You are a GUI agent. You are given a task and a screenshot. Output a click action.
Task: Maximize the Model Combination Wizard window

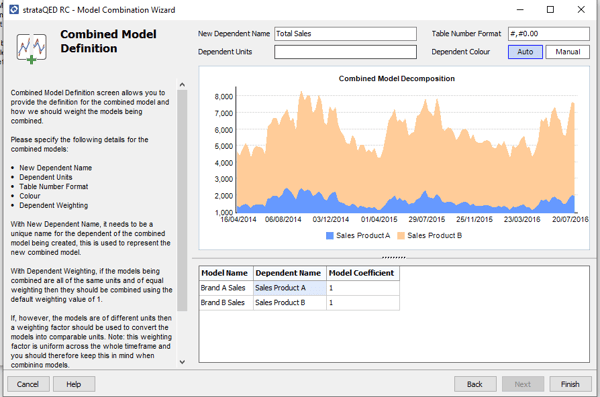tap(550, 10)
